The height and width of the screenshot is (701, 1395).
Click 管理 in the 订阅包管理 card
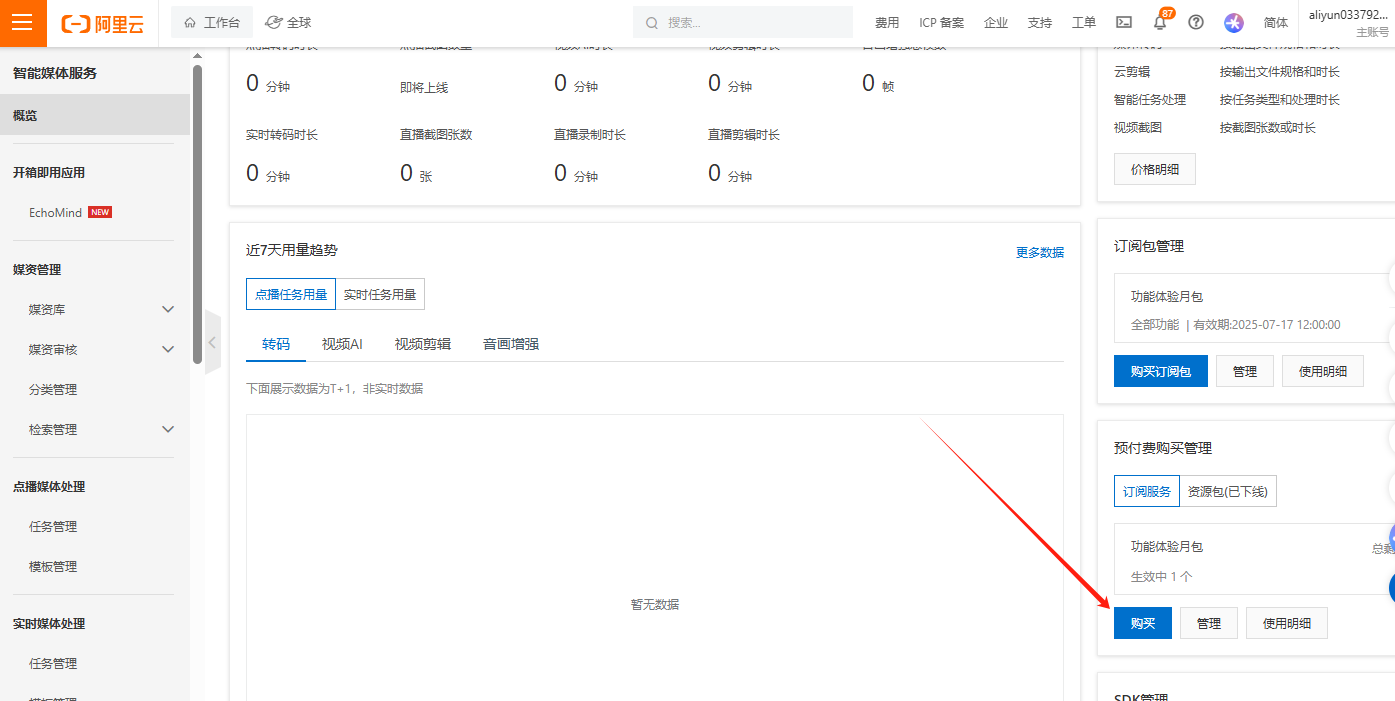pos(1245,371)
